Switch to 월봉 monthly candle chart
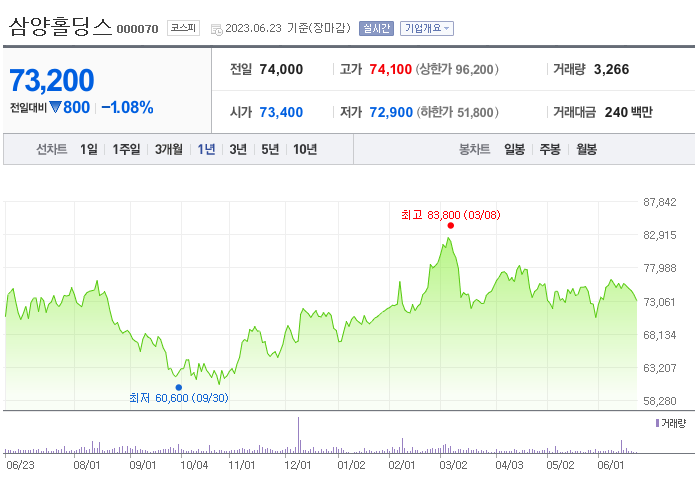Image resolution: width=695 pixels, height=485 pixels. coord(586,149)
